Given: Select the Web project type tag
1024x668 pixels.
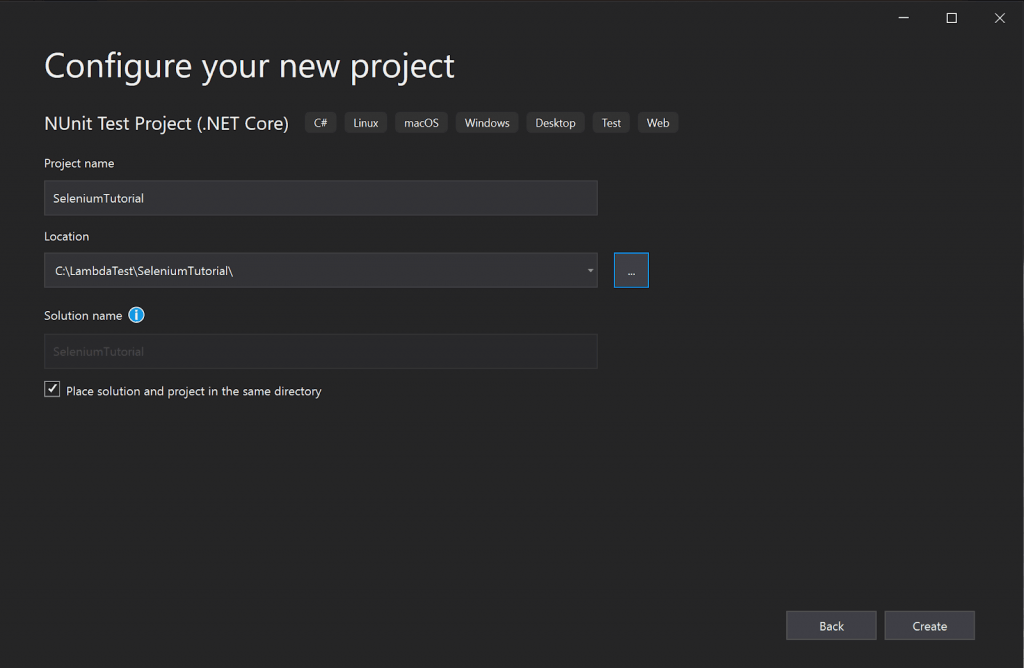Looking at the screenshot, I should pyautogui.click(x=657, y=122).
